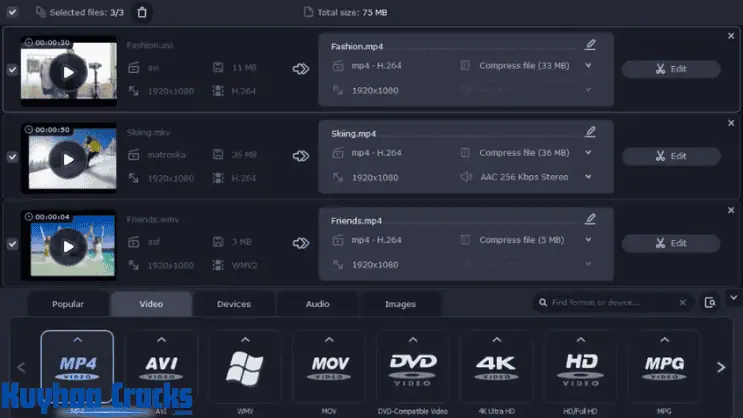The height and width of the screenshot is (418, 743).
Task: Select the MOV format icon
Action: (329, 367)
